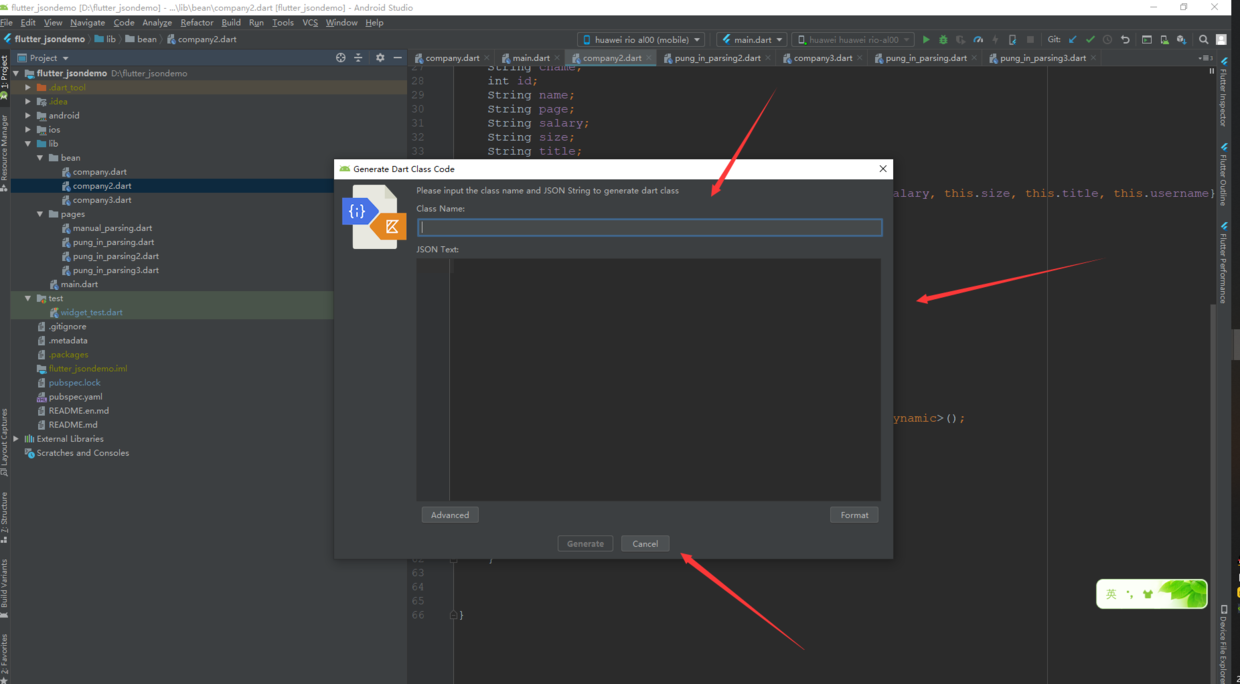Viewport: 1240px width, 684px height.
Task: Click the Git rollback undo icon
Action: tap(1125, 40)
